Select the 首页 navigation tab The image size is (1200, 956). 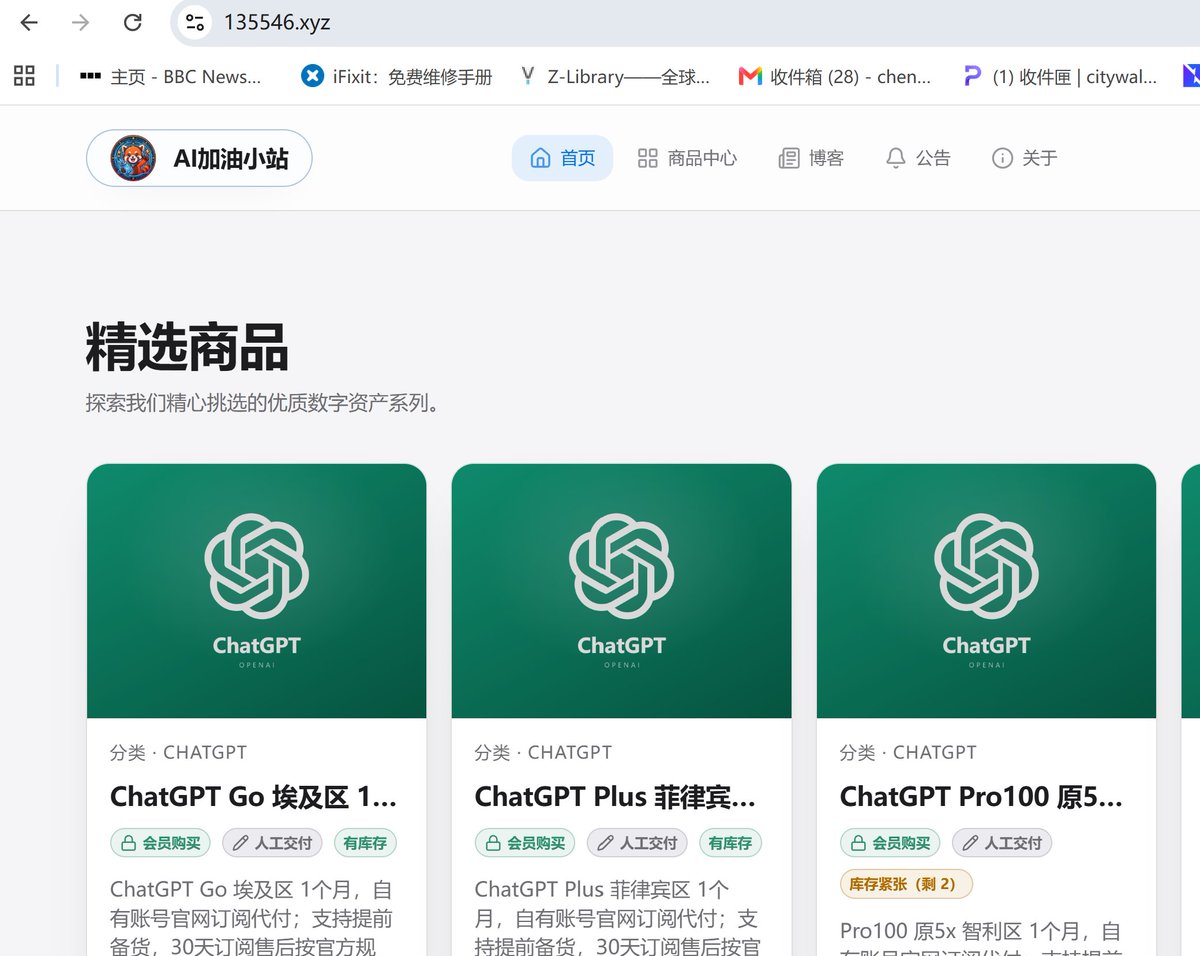click(x=562, y=158)
